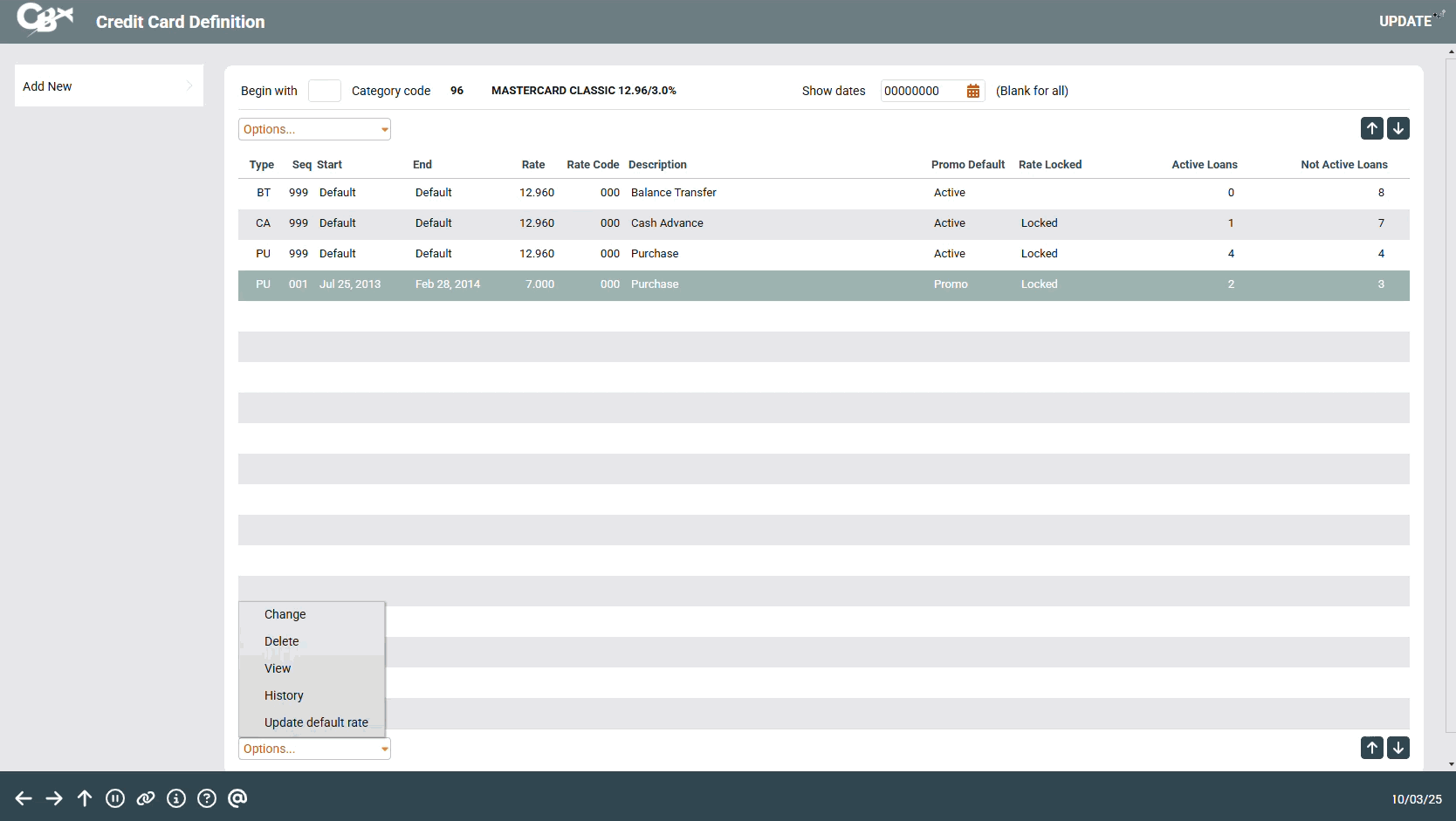Click the chain link icon in footer
The image size is (1456, 821).
tap(146, 798)
